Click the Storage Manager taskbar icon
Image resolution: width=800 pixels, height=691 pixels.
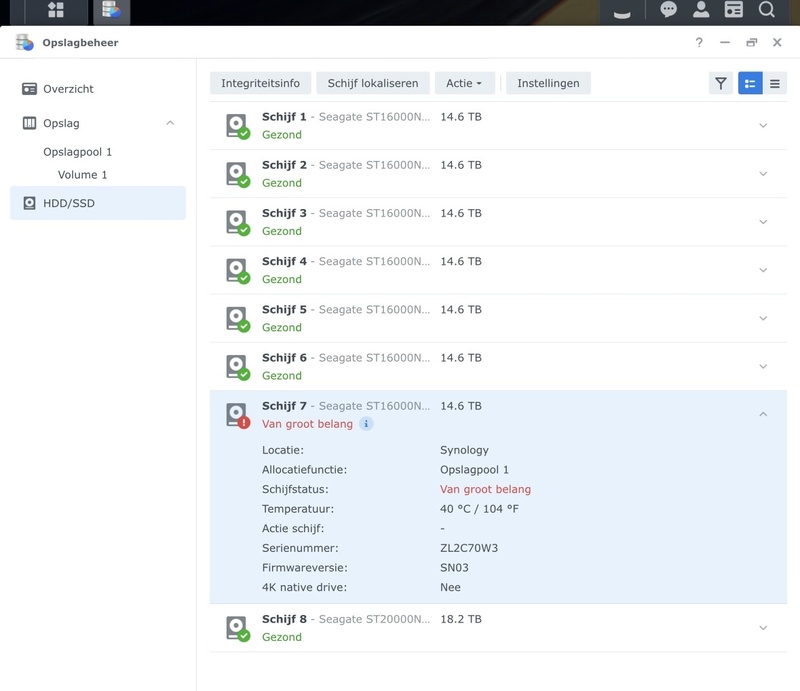[111, 9]
